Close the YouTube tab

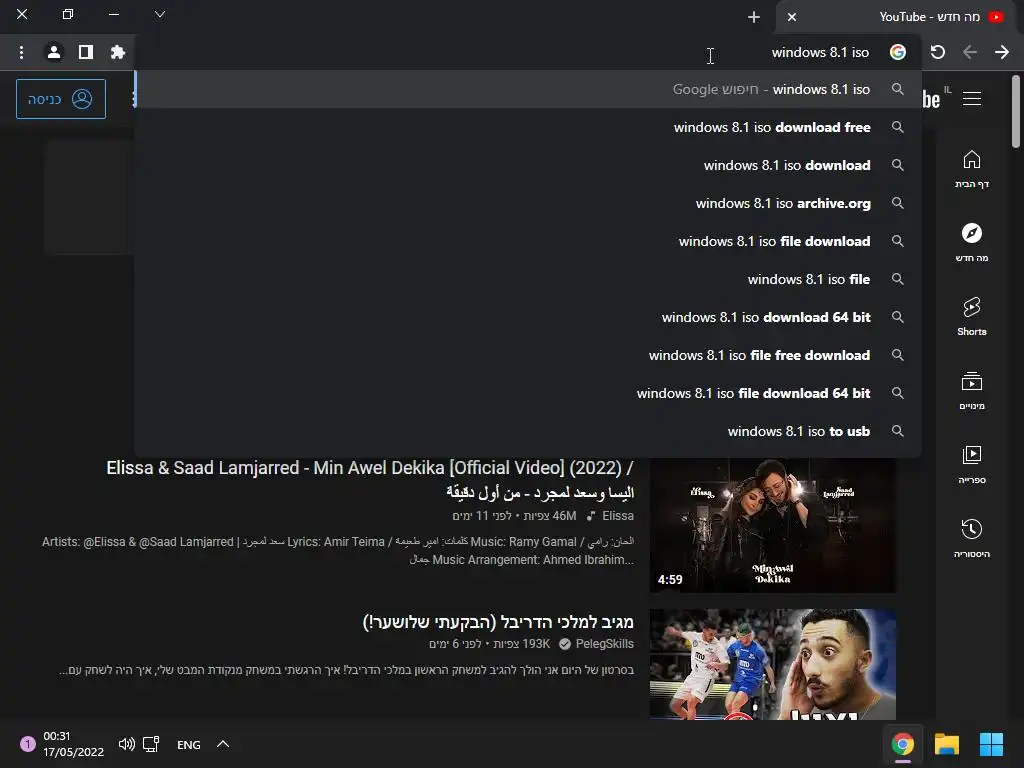click(x=792, y=17)
